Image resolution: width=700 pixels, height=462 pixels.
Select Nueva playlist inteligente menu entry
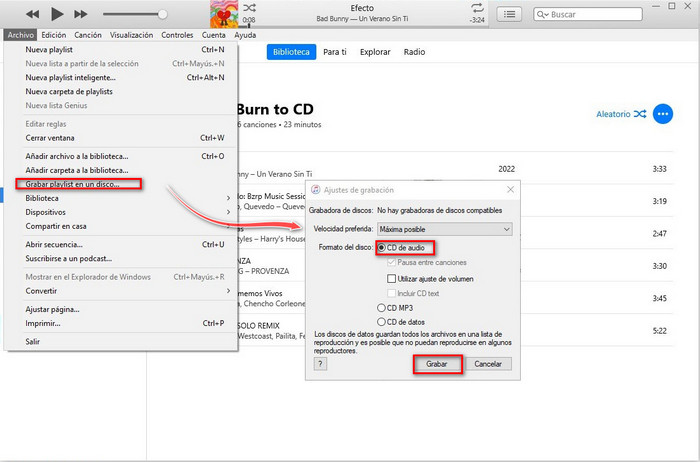[121, 77]
